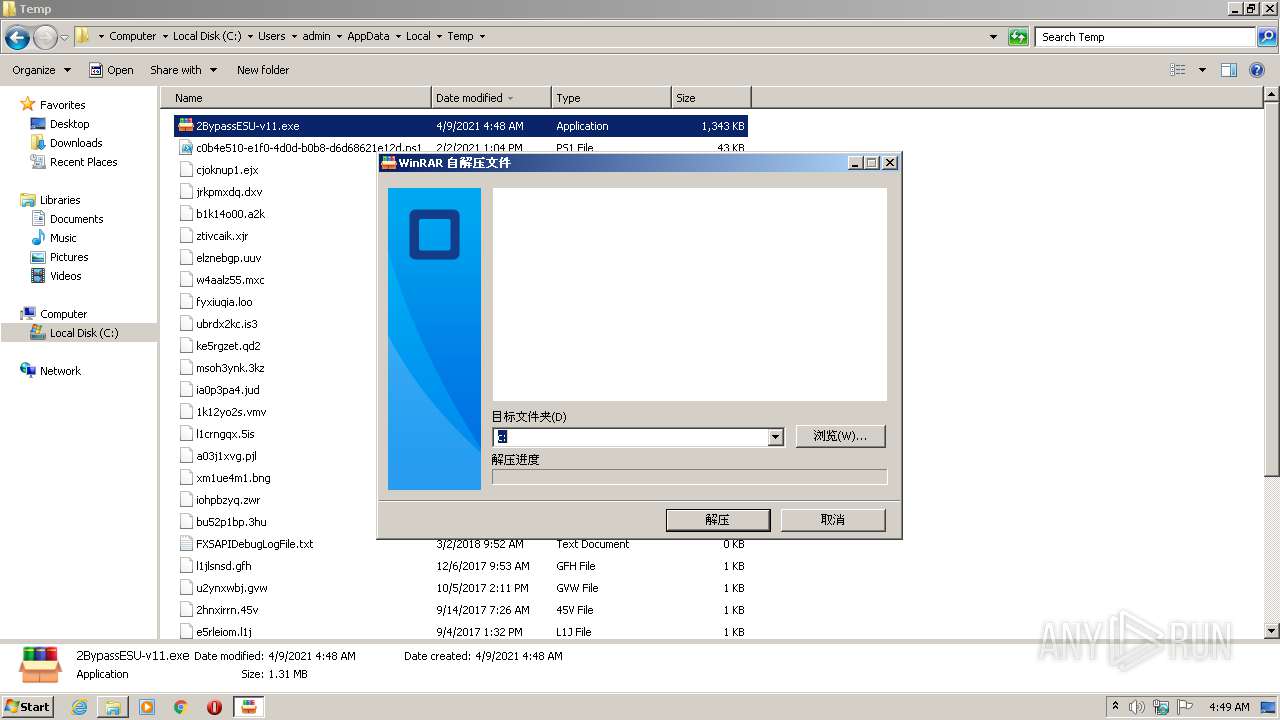Click the volume speaker tray icon
The height and width of the screenshot is (720, 1280).
coord(1137,707)
